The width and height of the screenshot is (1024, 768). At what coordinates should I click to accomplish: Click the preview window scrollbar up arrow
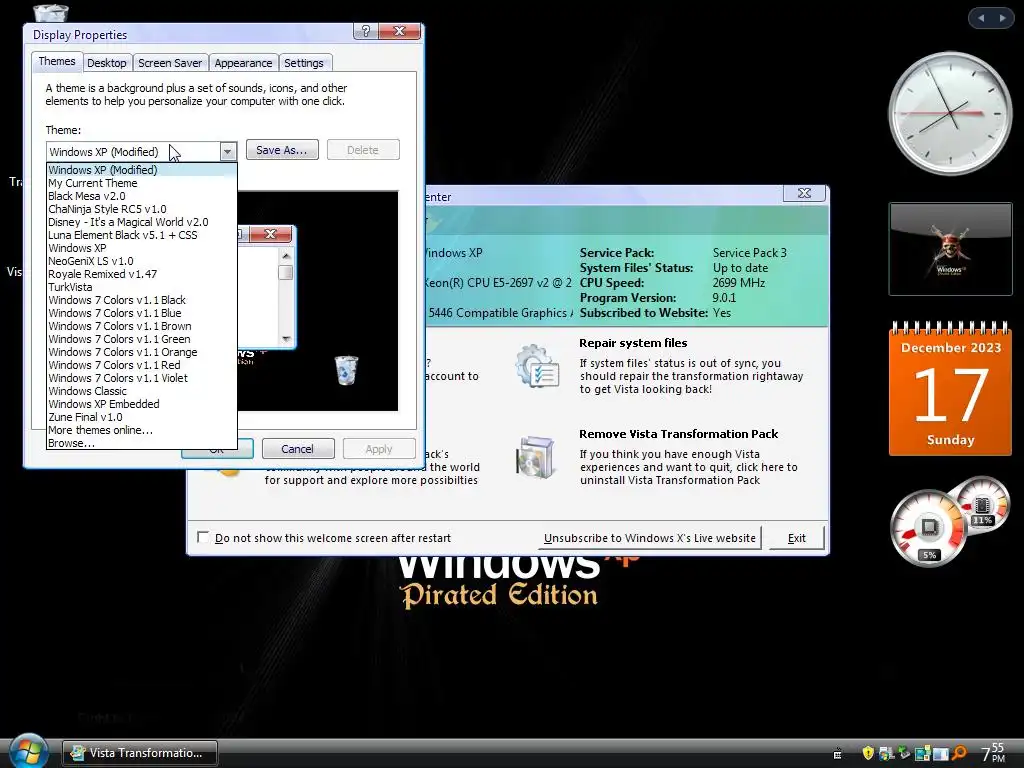tap(286, 256)
